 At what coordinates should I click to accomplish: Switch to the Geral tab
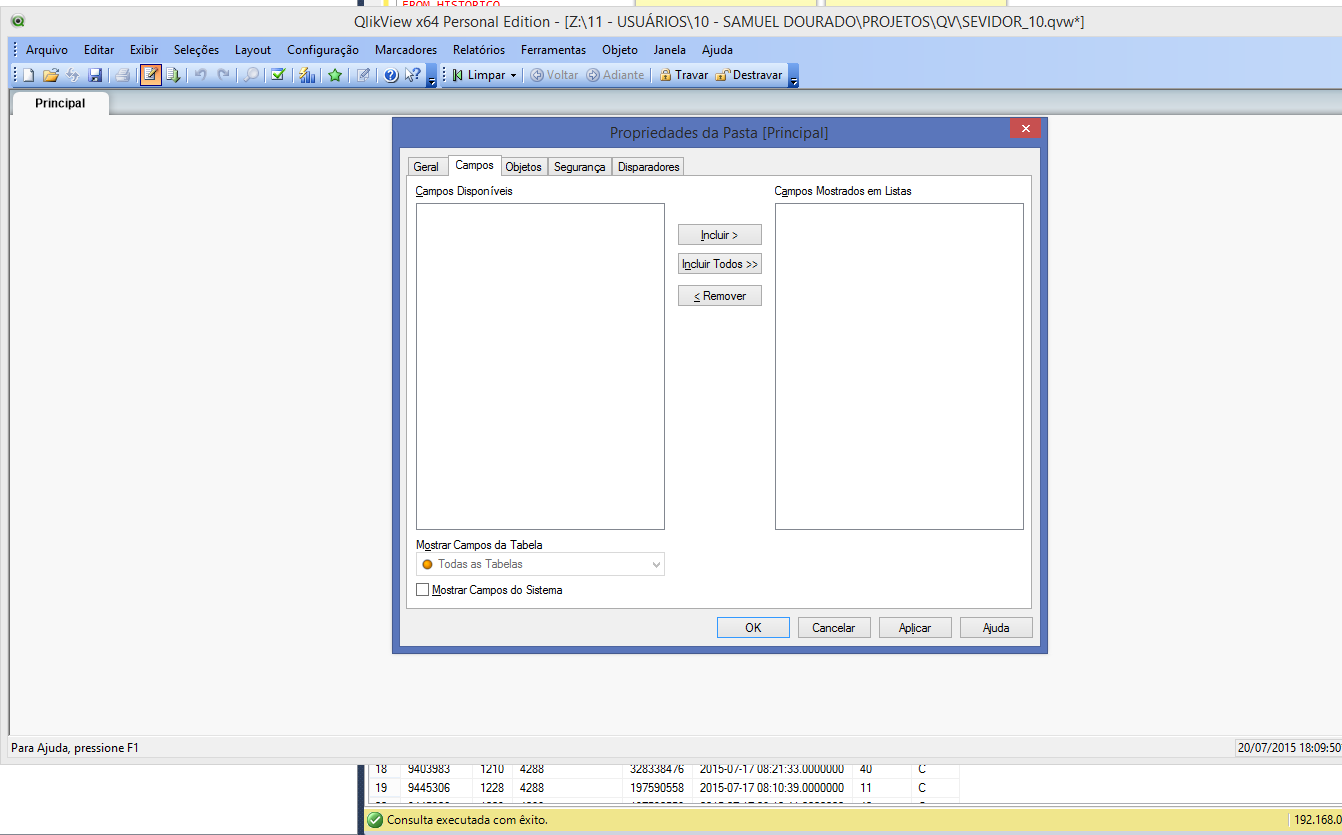[426, 167]
